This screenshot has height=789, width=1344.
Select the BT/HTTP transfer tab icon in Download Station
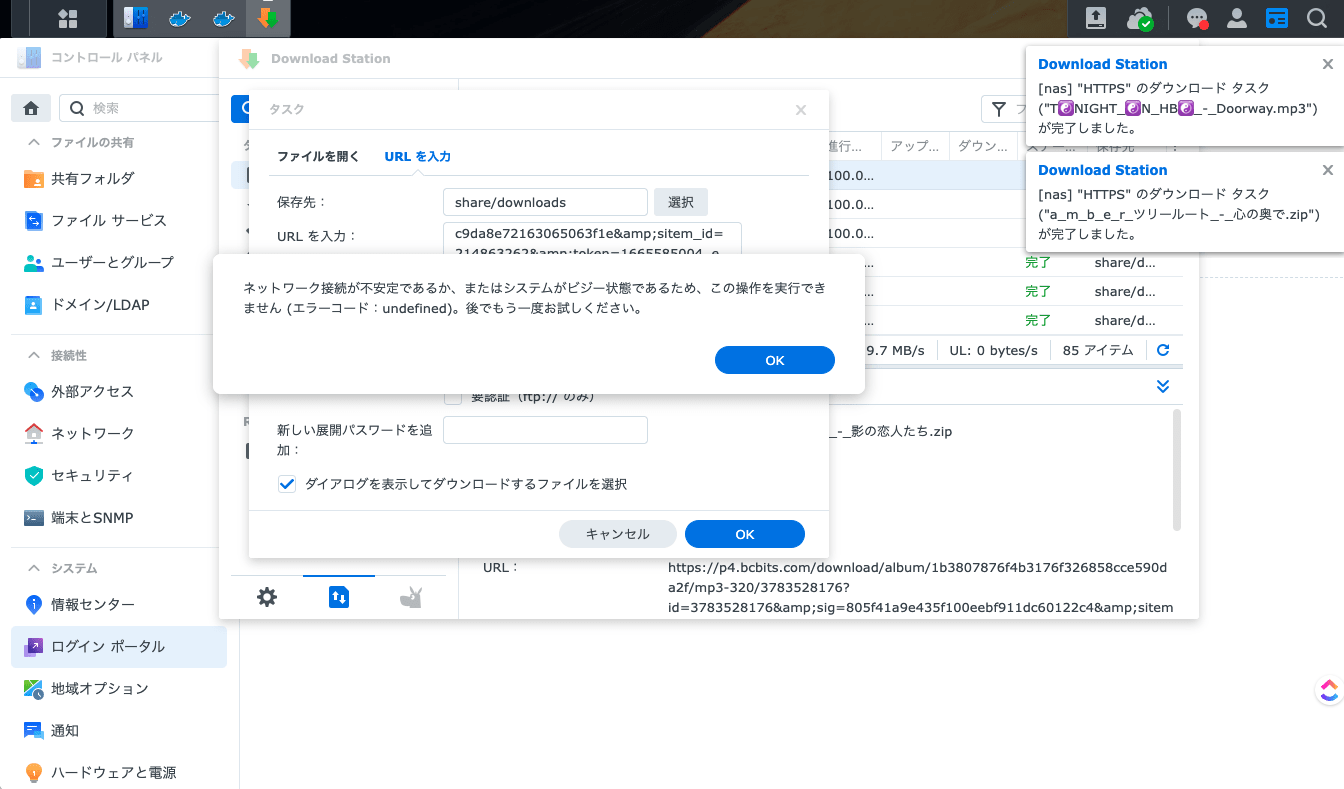[x=338, y=596]
